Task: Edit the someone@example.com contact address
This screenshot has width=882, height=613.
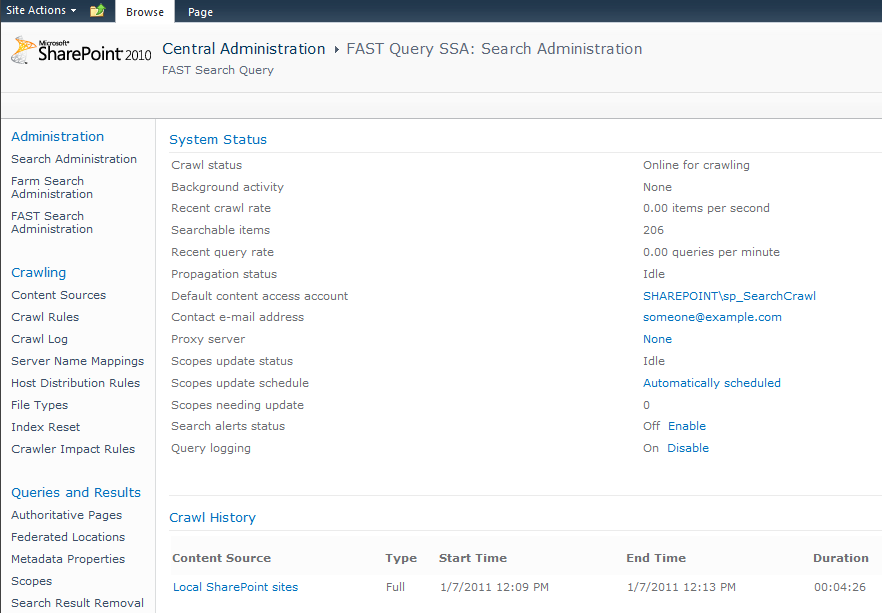Action: click(x=712, y=317)
